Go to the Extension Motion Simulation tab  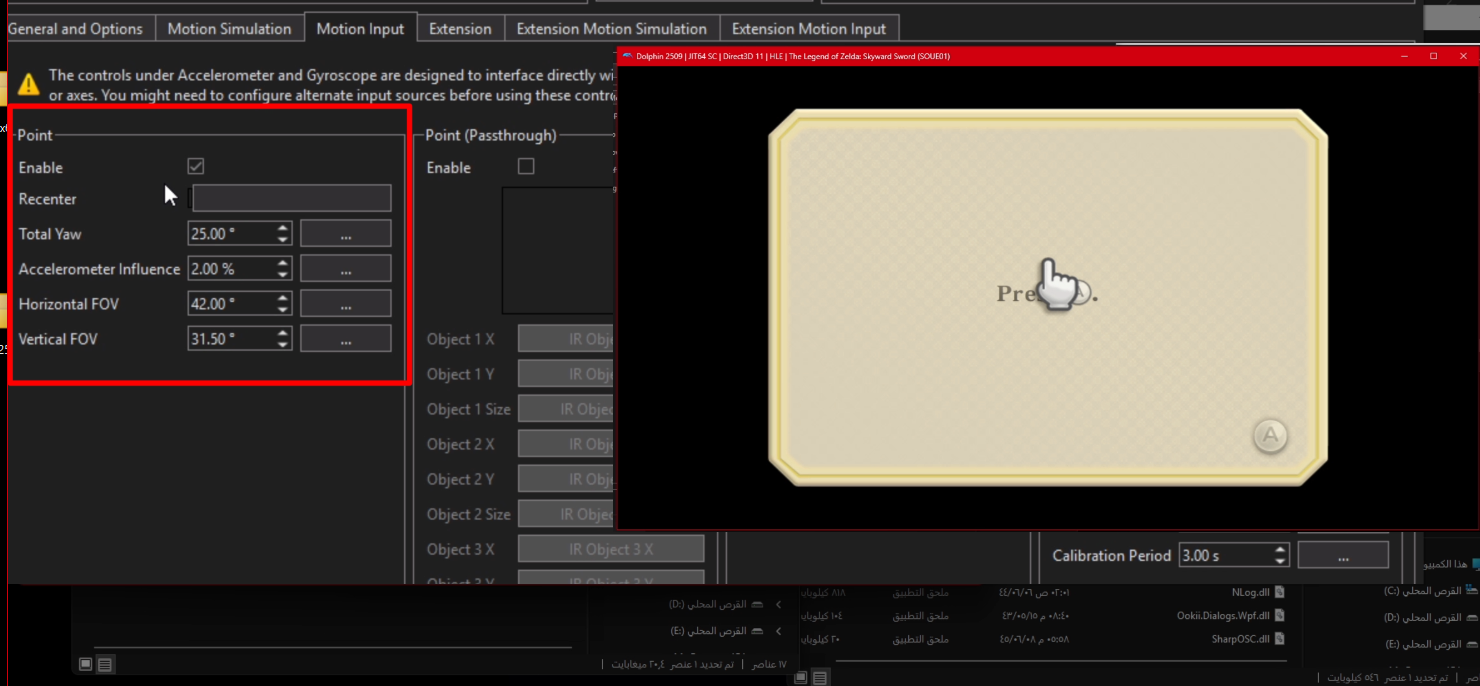(611, 29)
